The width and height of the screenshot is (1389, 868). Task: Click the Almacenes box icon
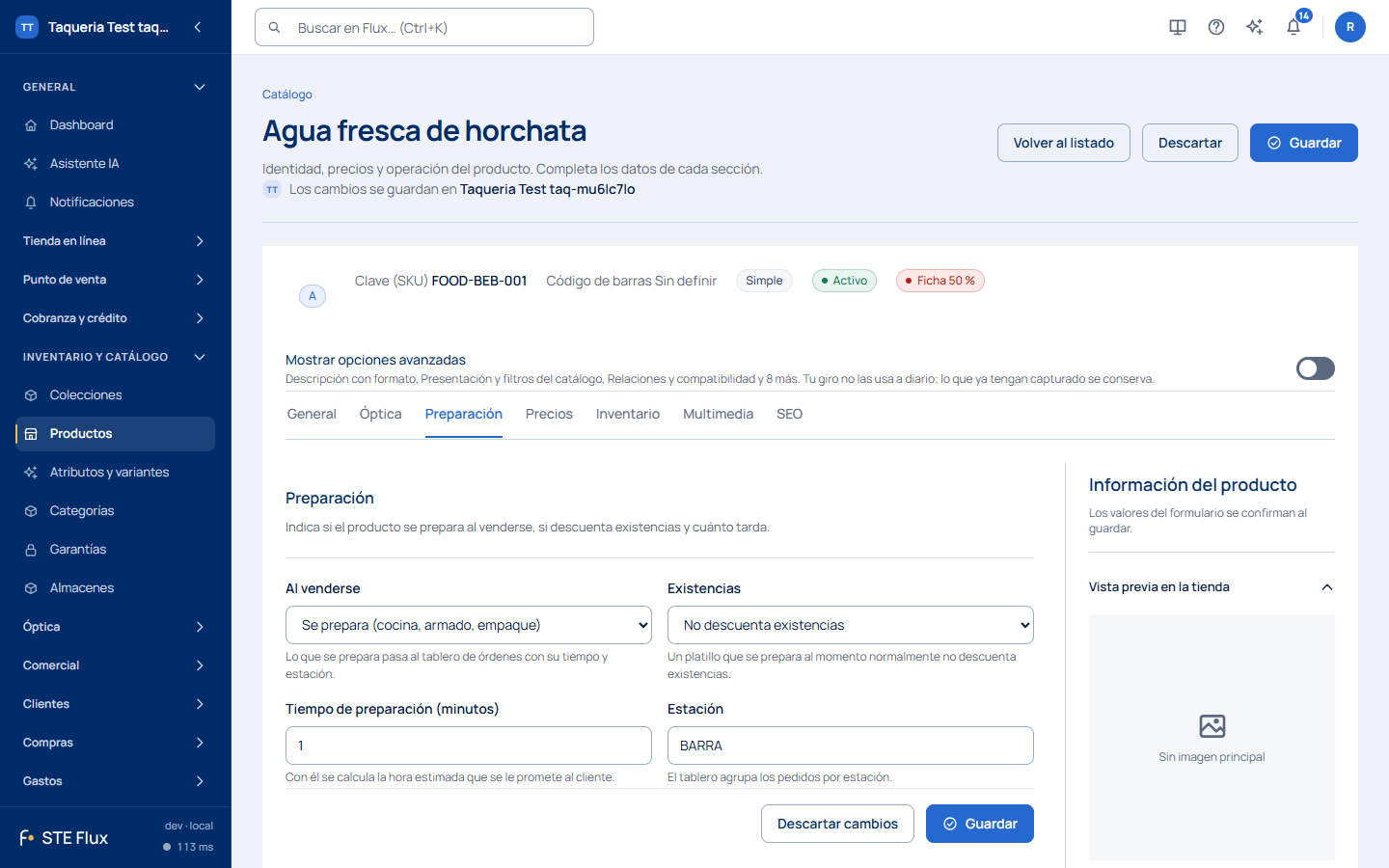(31, 588)
